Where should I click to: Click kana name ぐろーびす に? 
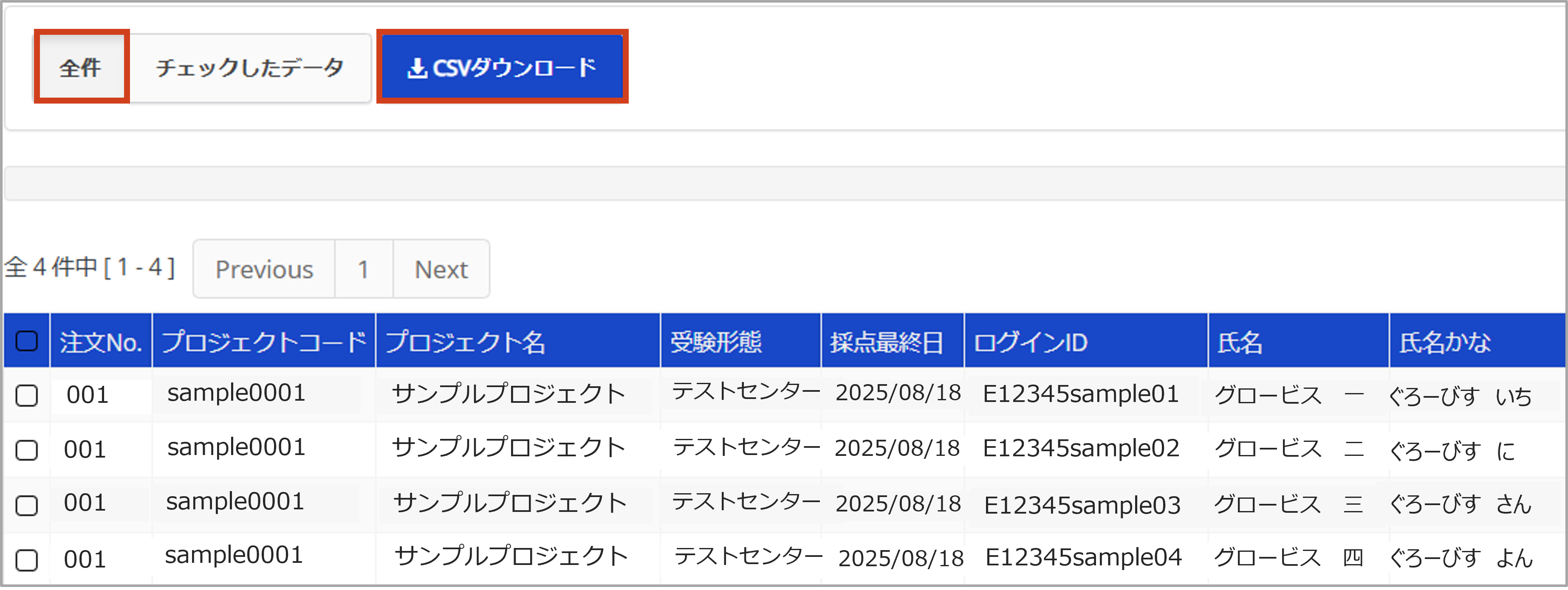[1452, 451]
